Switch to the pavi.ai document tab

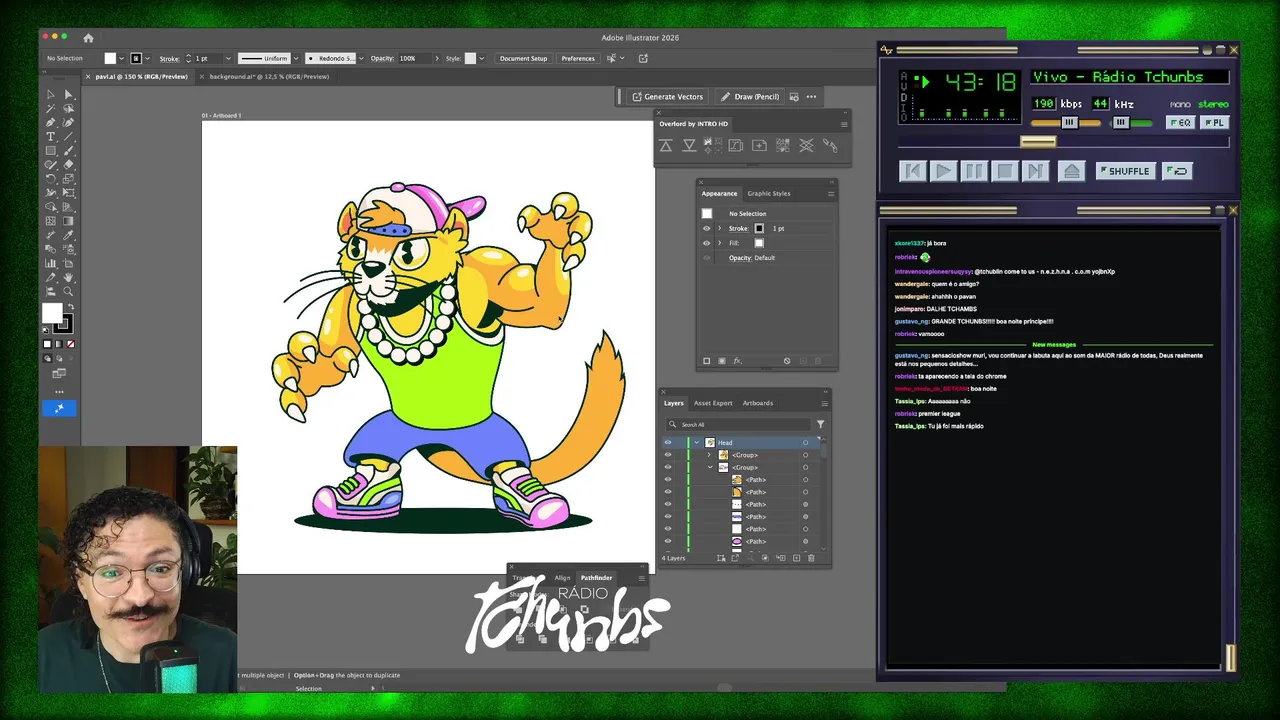pyautogui.click(x=140, y=76)
